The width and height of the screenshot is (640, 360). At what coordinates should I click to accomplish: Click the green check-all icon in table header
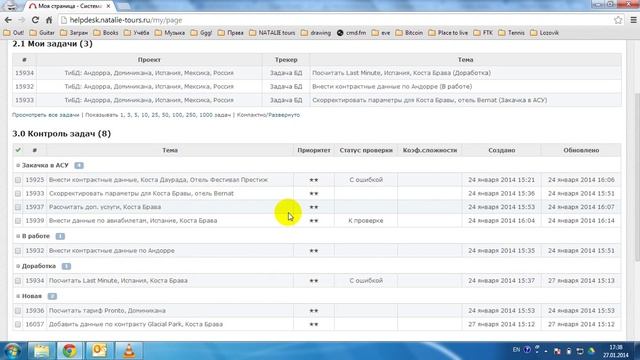[x=18, y=150]
